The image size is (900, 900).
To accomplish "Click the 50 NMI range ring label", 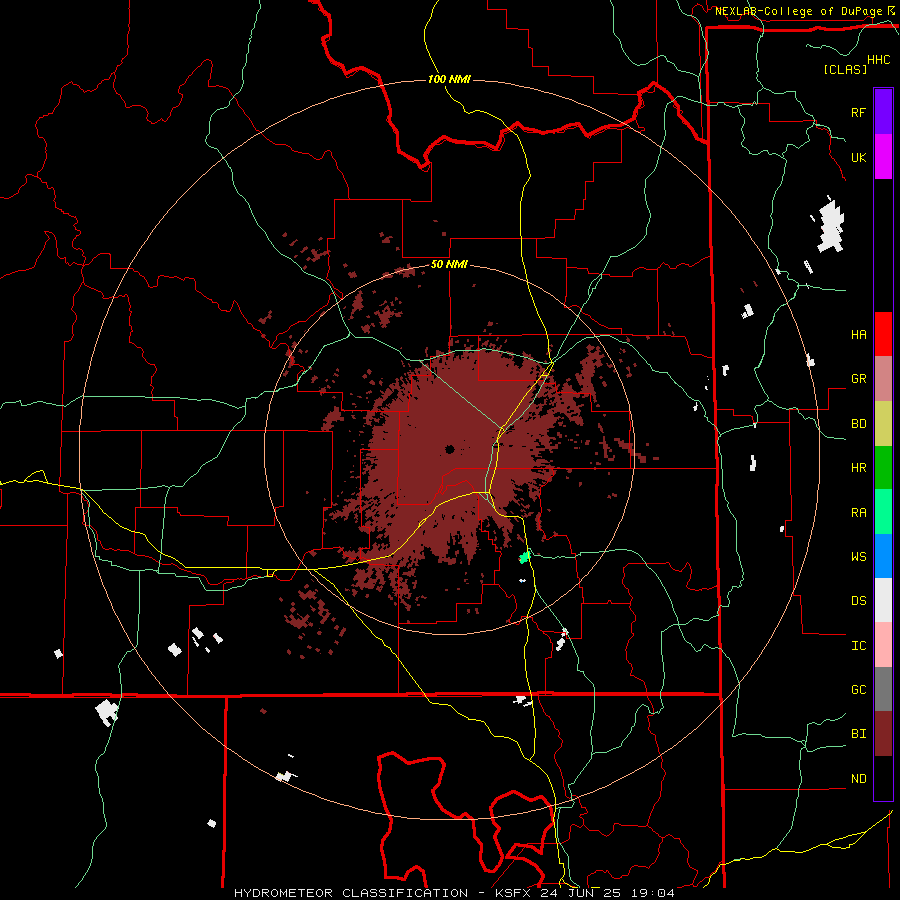I will point(449,264).
